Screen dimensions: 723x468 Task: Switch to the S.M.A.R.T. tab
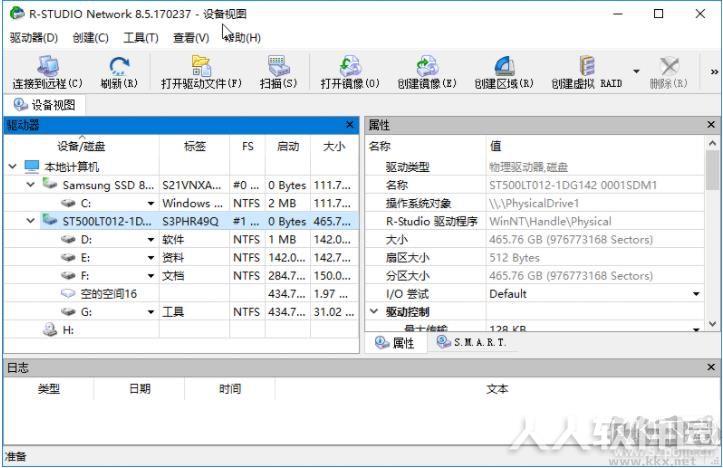tap(472, 343)
